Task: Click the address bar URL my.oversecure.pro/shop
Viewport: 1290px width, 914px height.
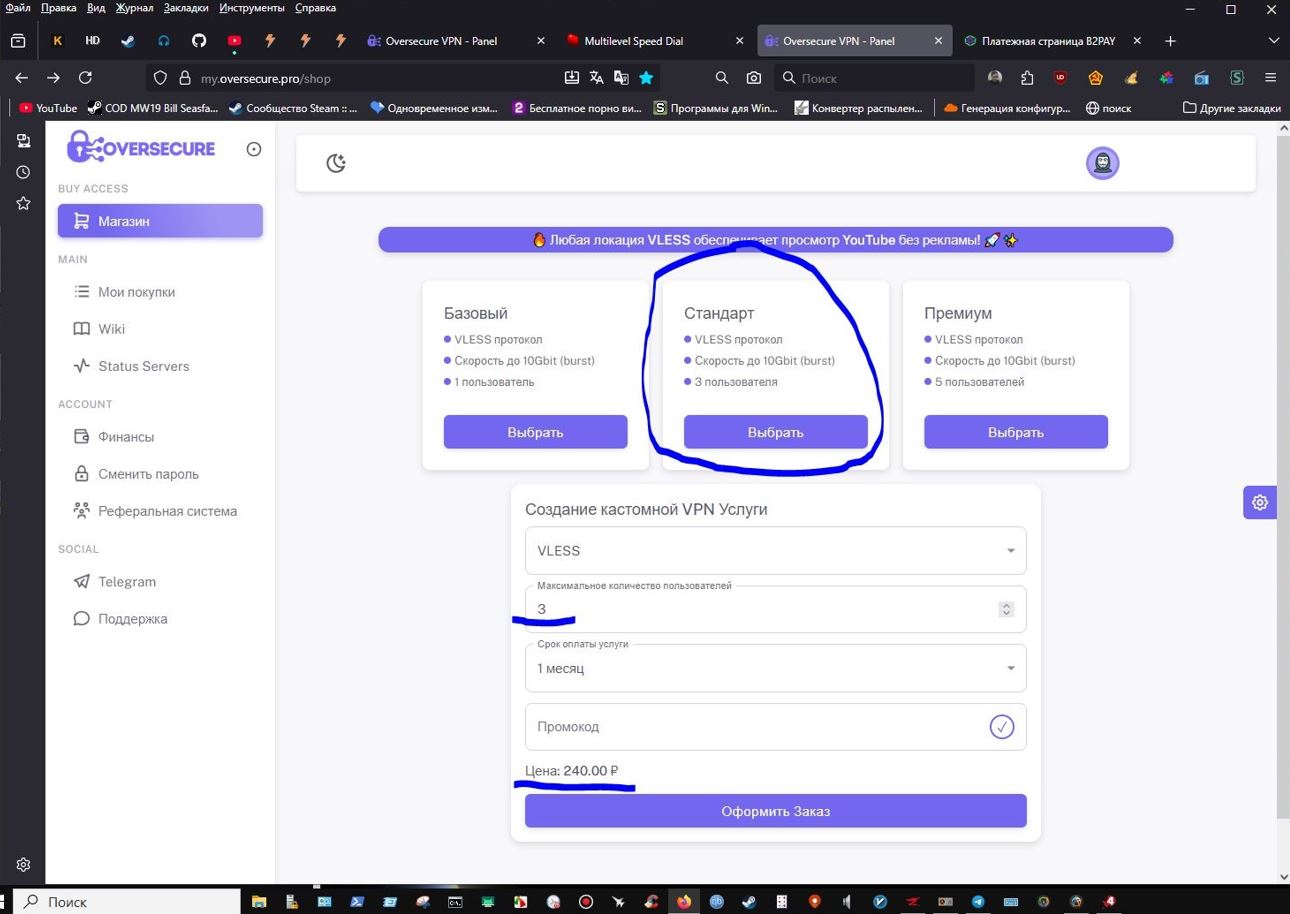Action: click(266, 78)
